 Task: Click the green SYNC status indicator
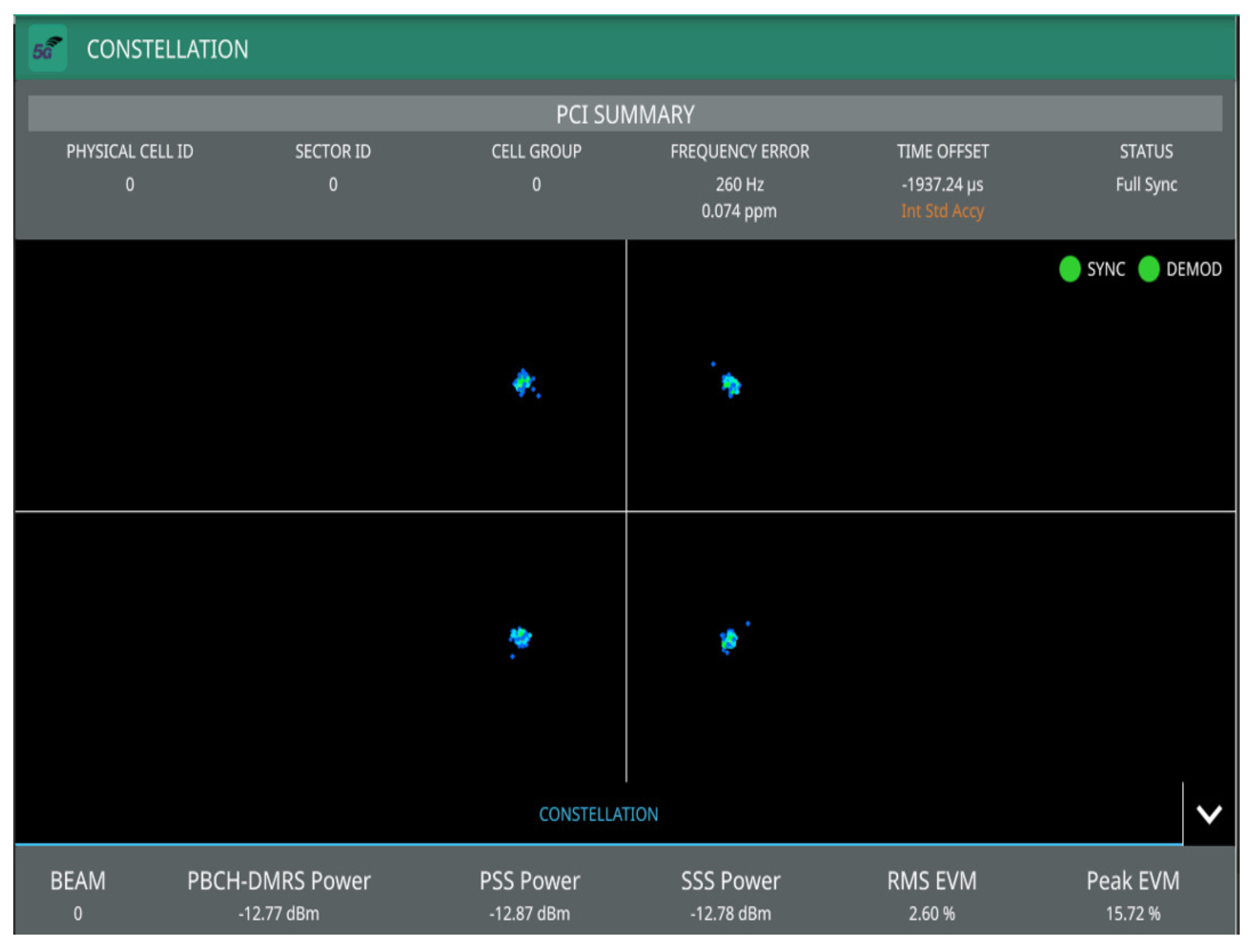point(1070,269)
